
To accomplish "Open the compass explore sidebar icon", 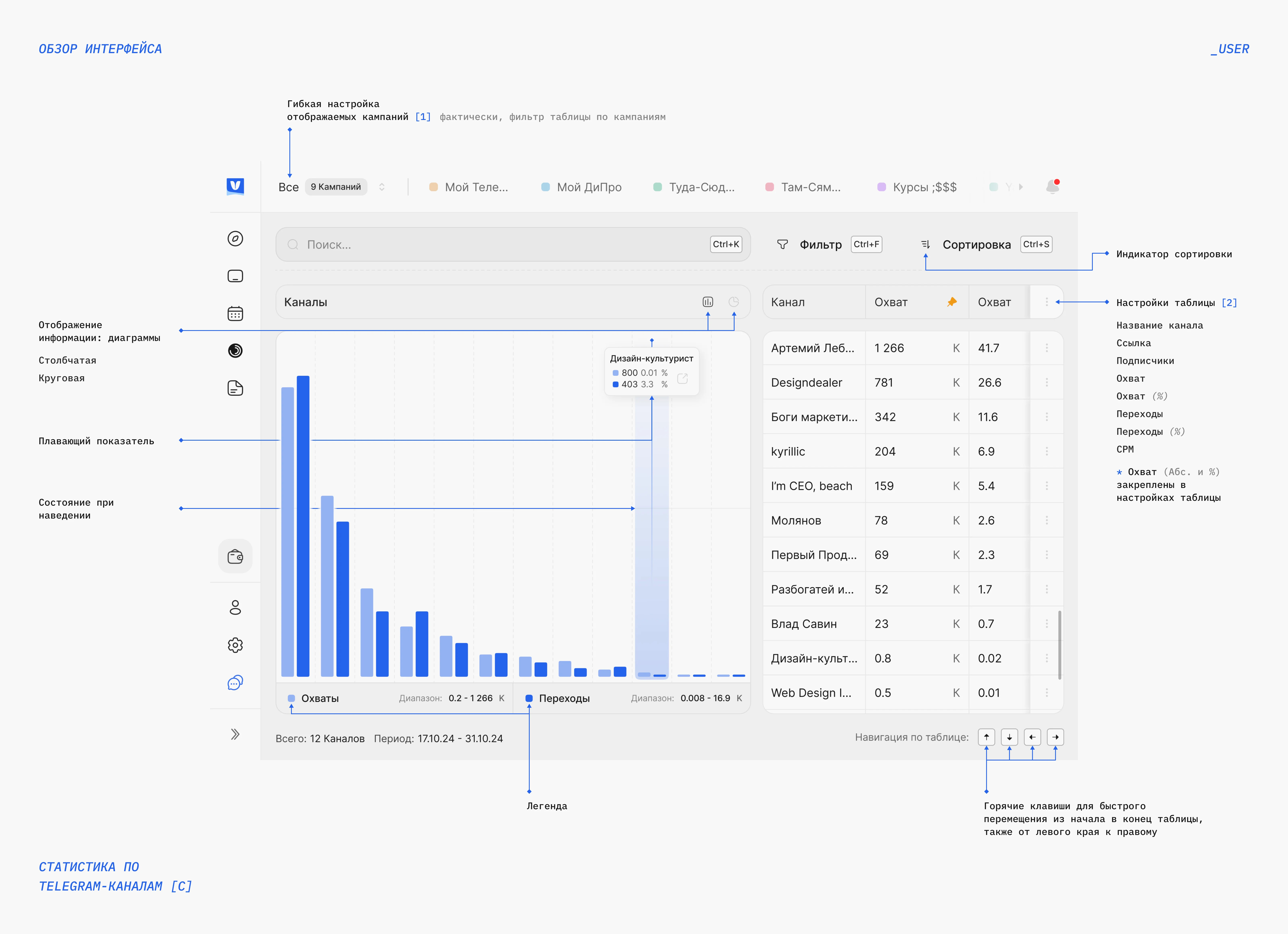I will point(235,239).
